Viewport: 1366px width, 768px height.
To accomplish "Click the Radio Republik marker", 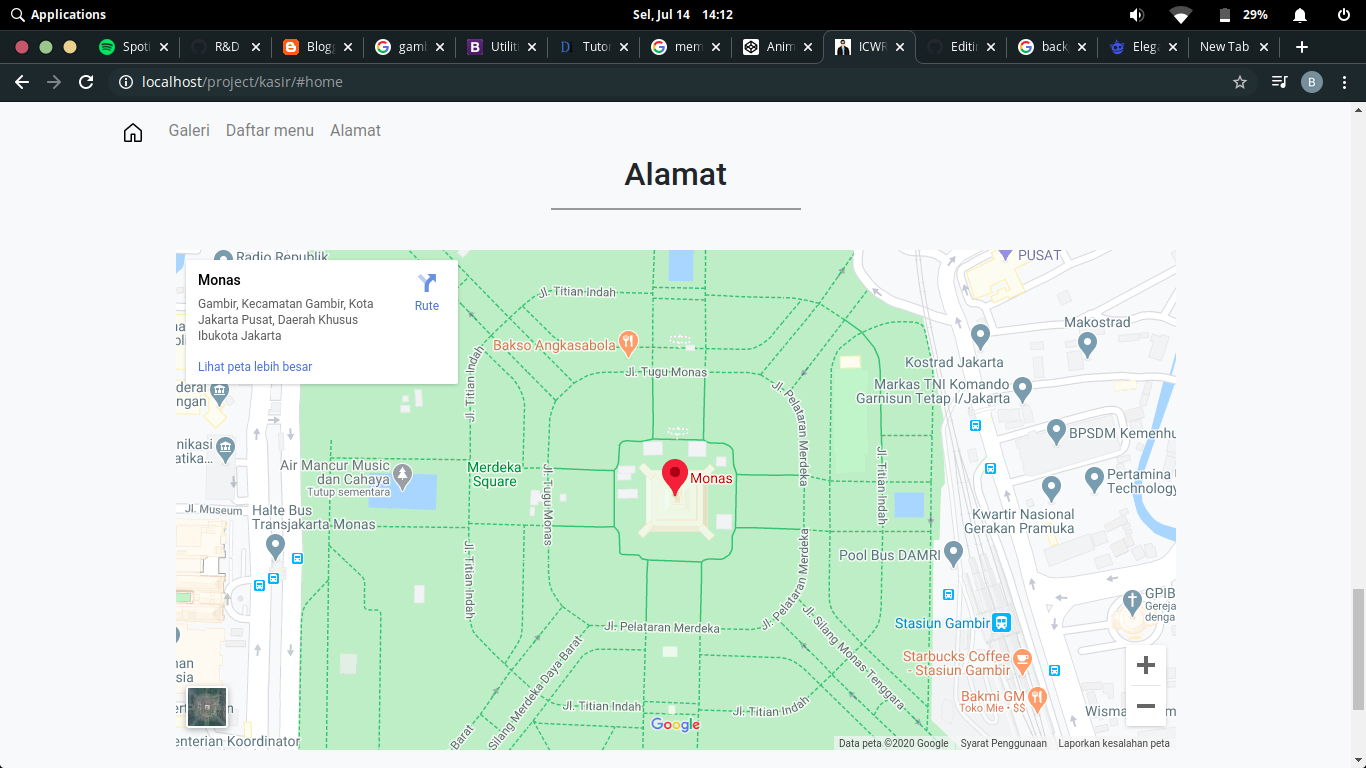I will coord(223,258).
